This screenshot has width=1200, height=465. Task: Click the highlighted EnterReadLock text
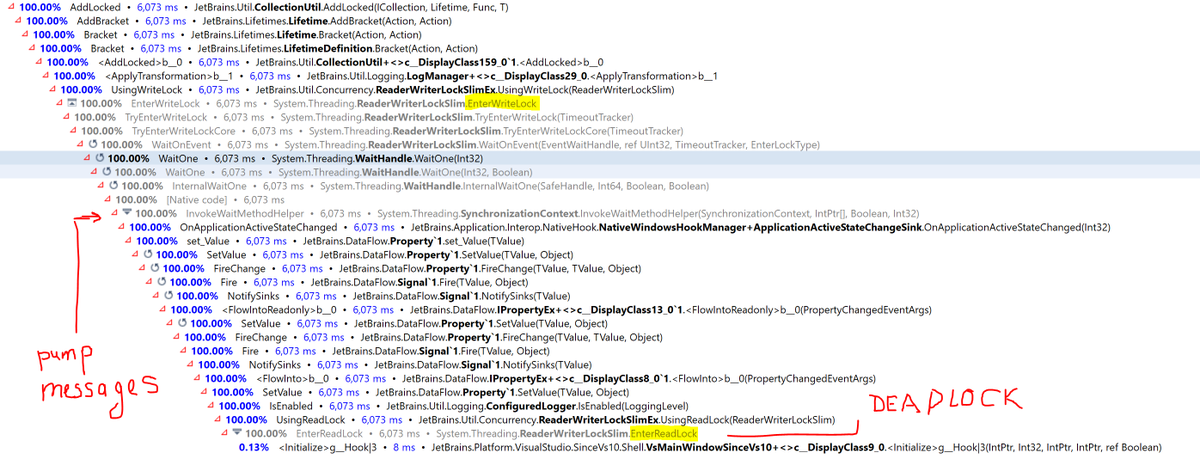(x=664, y=433)
